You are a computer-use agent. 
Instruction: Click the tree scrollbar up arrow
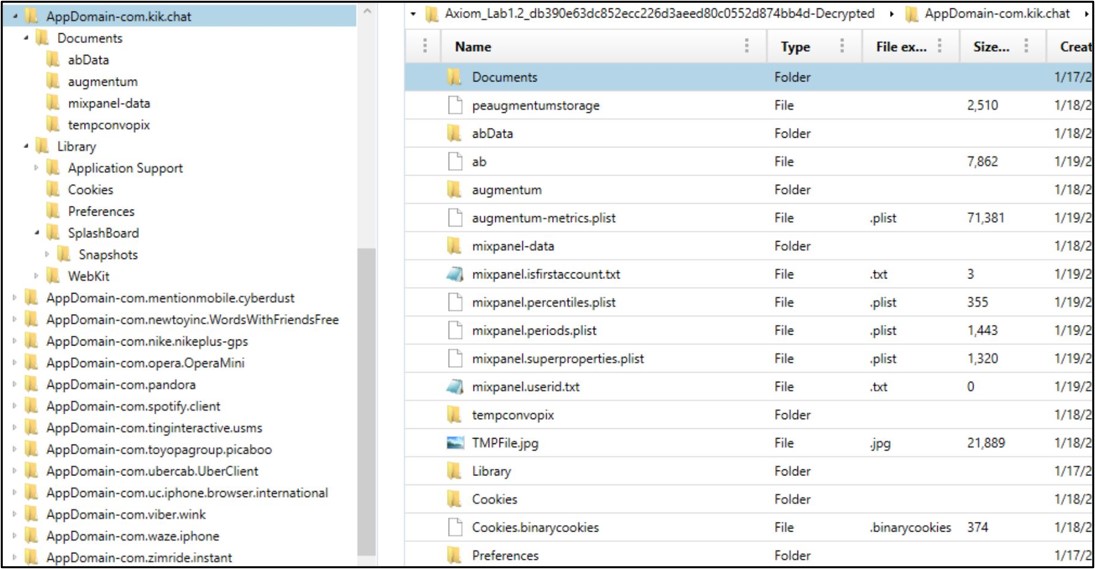point(367,12)
